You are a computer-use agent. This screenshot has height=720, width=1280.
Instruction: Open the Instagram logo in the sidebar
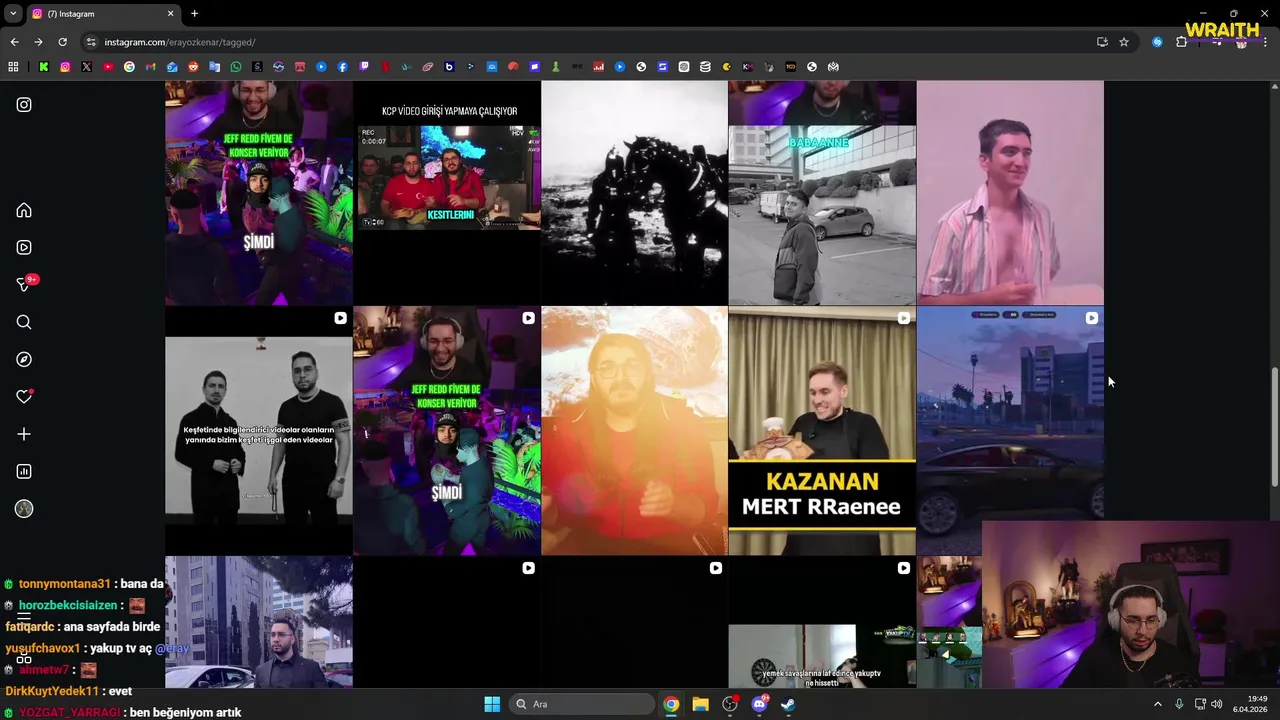coord(24,104)
